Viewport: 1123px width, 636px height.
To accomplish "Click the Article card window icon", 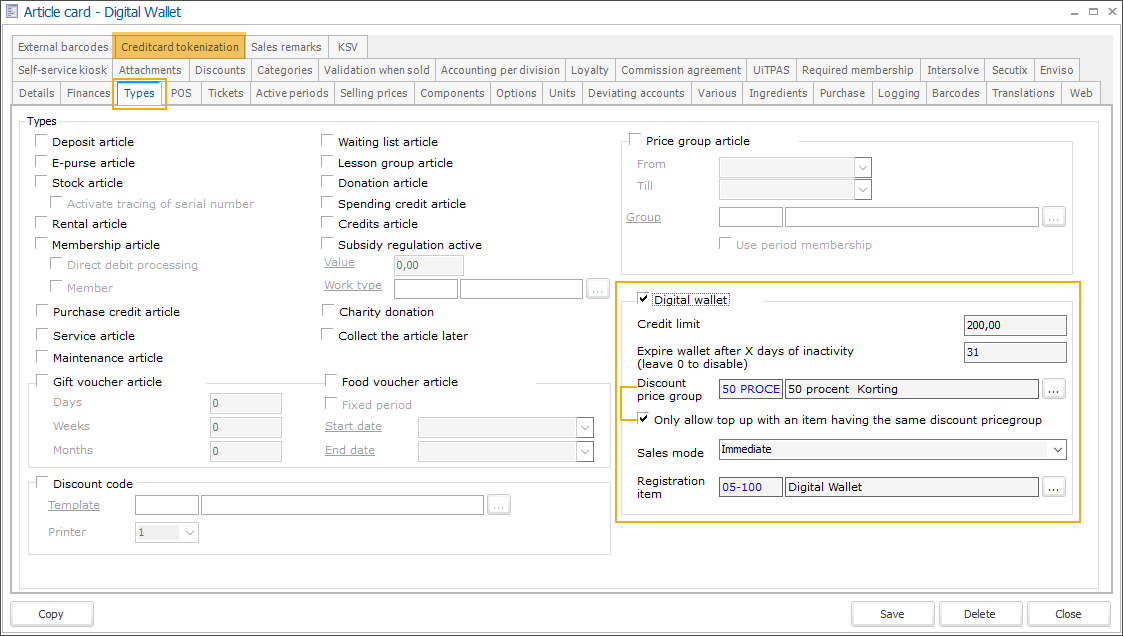I will (x=12, y=13).
